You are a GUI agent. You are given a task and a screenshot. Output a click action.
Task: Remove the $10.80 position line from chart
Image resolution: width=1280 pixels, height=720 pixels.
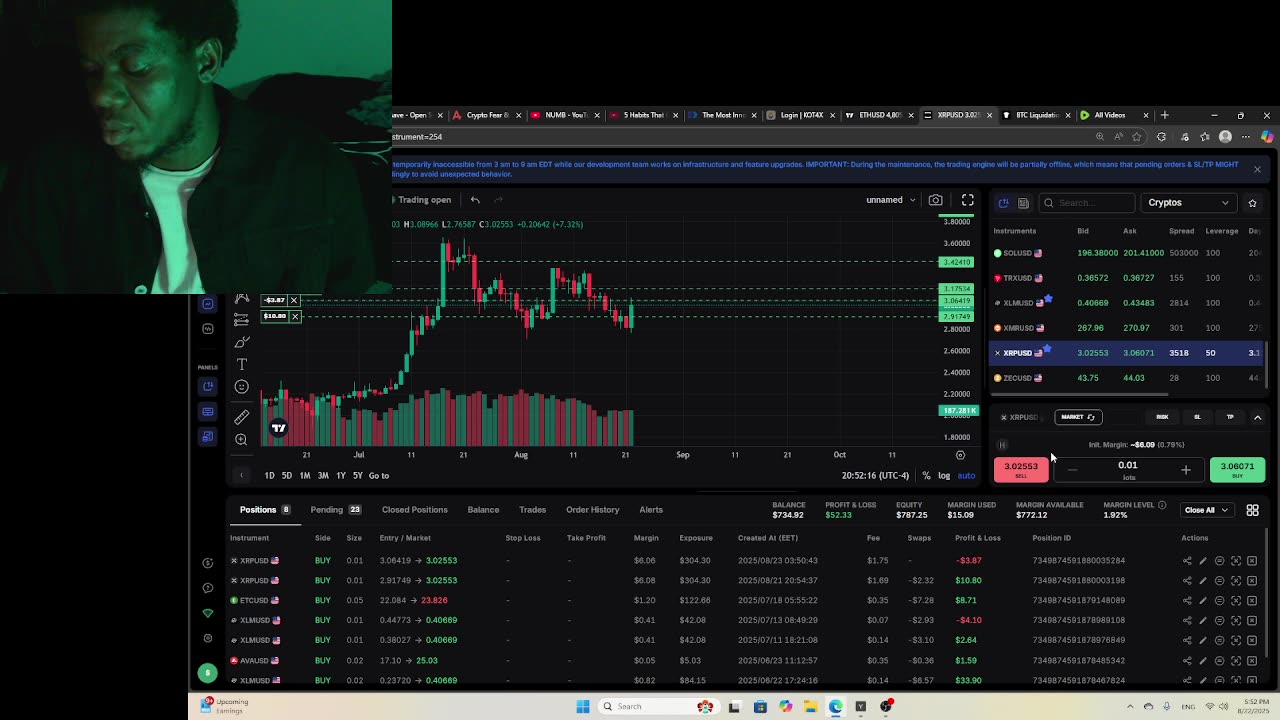[295, 316]
